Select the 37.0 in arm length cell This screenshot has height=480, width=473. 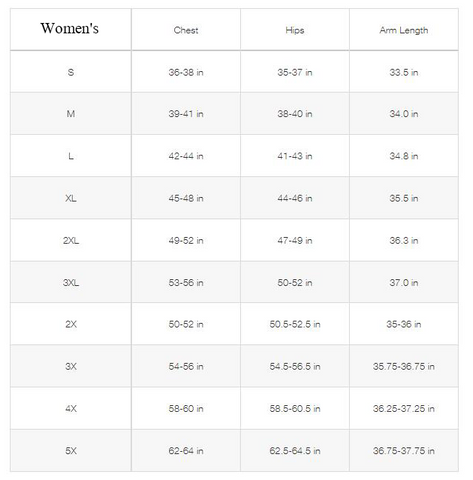pos(404,283)
